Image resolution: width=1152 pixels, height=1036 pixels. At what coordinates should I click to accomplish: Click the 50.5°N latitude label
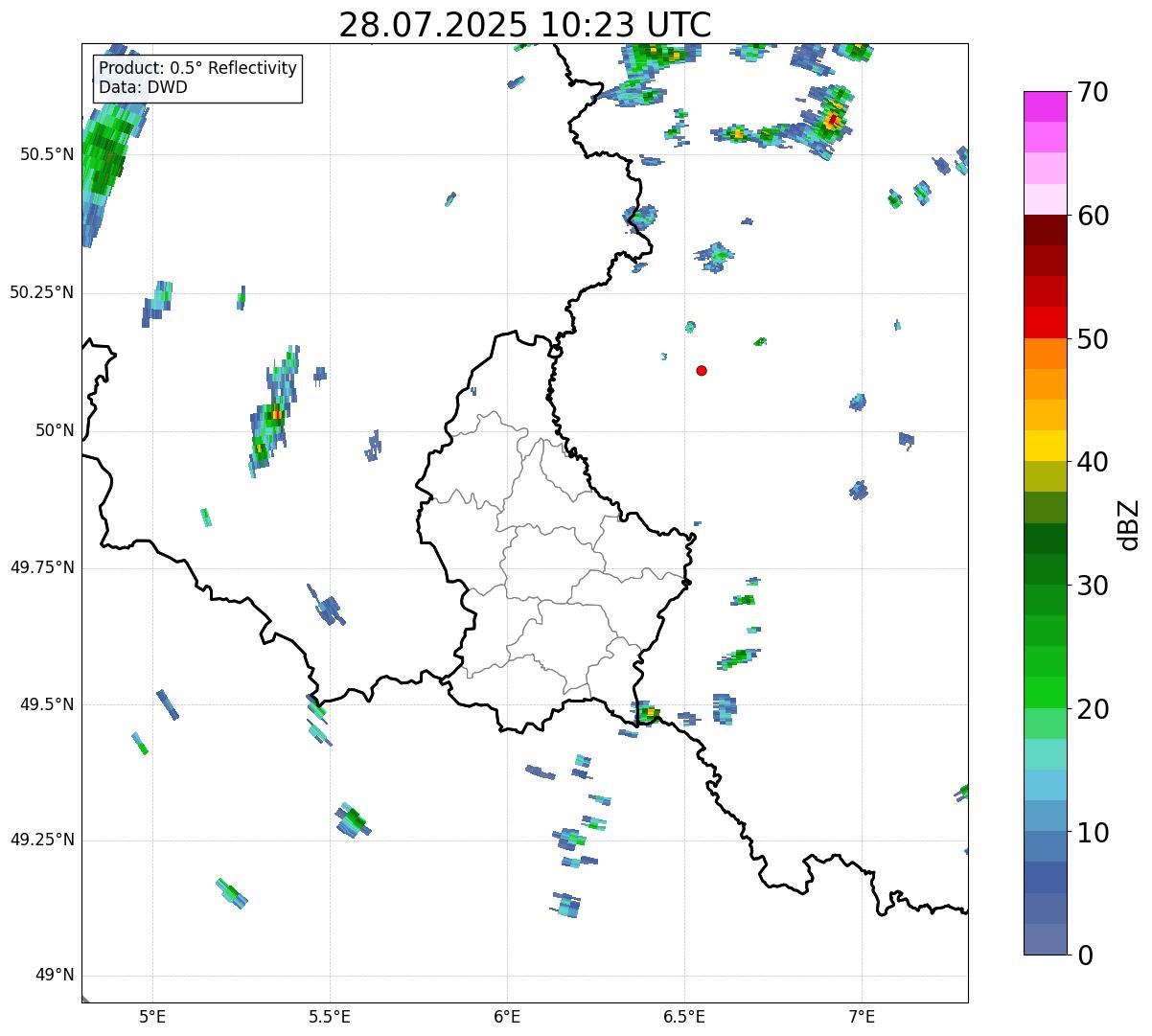(x=47, y=154)
